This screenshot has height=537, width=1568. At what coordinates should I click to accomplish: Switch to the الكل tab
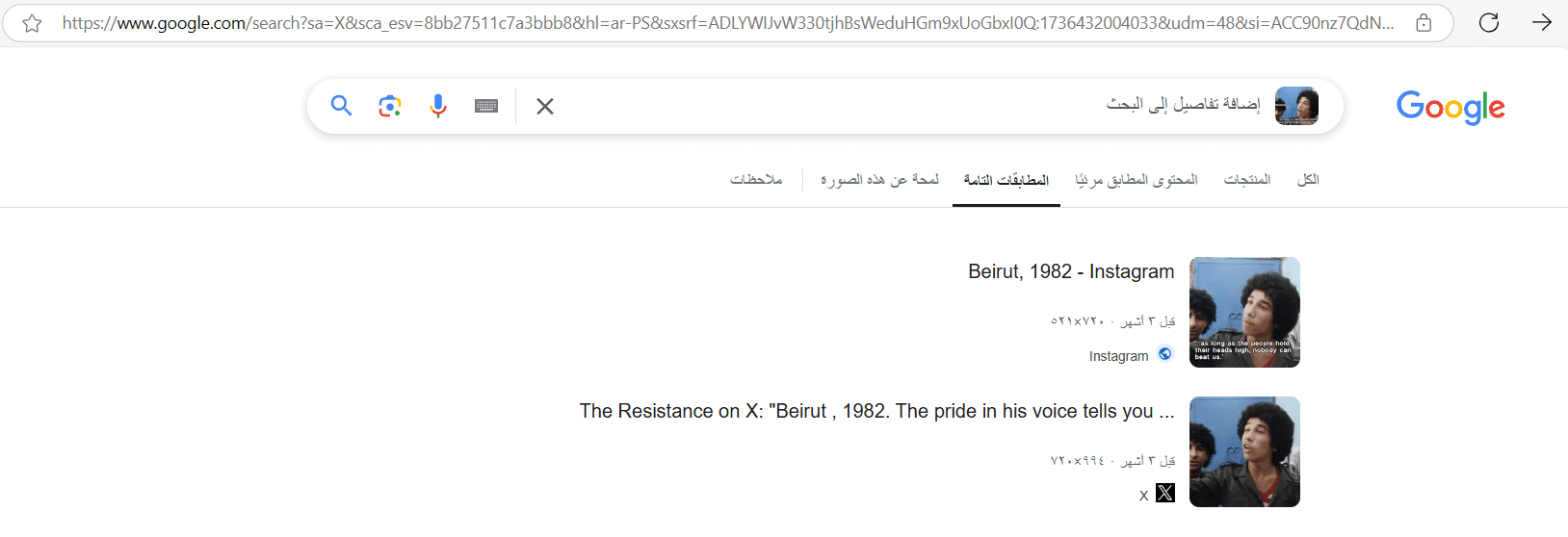click(1308, 180)
